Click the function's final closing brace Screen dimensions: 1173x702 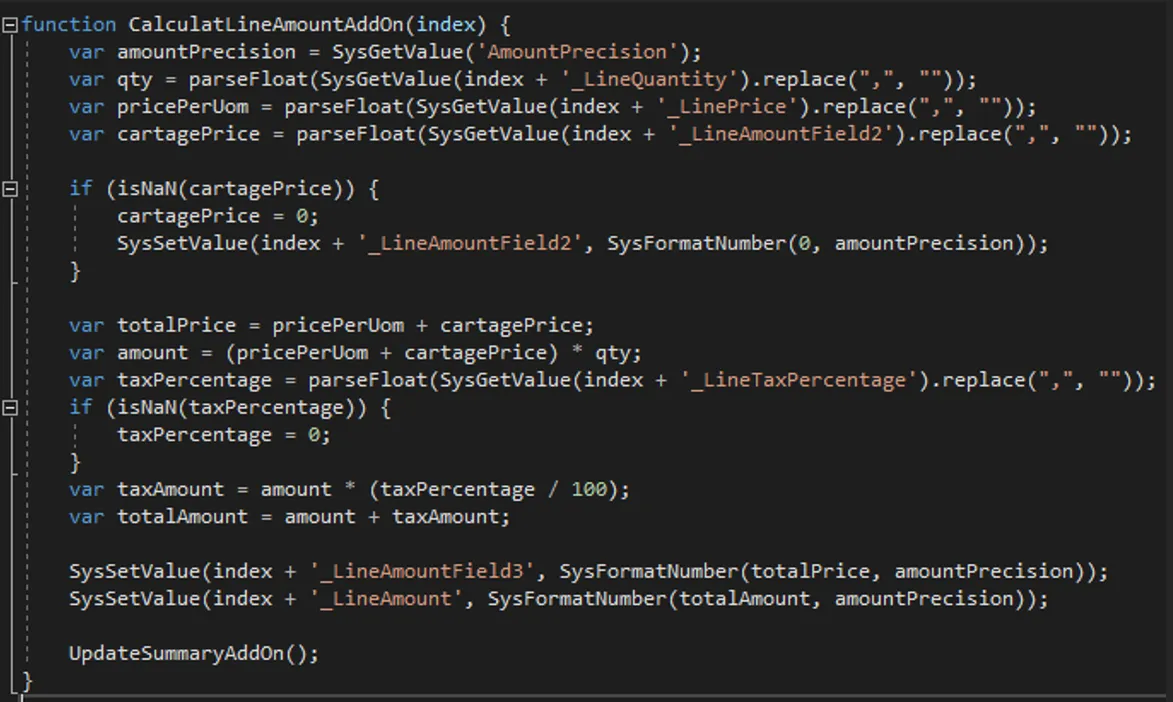[x=27, y=681]
